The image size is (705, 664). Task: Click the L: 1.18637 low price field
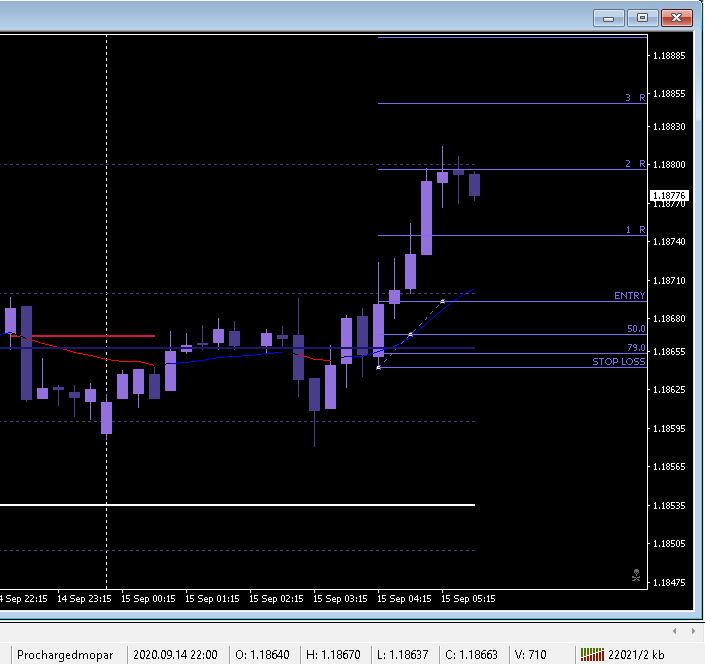tap(402, 655)
